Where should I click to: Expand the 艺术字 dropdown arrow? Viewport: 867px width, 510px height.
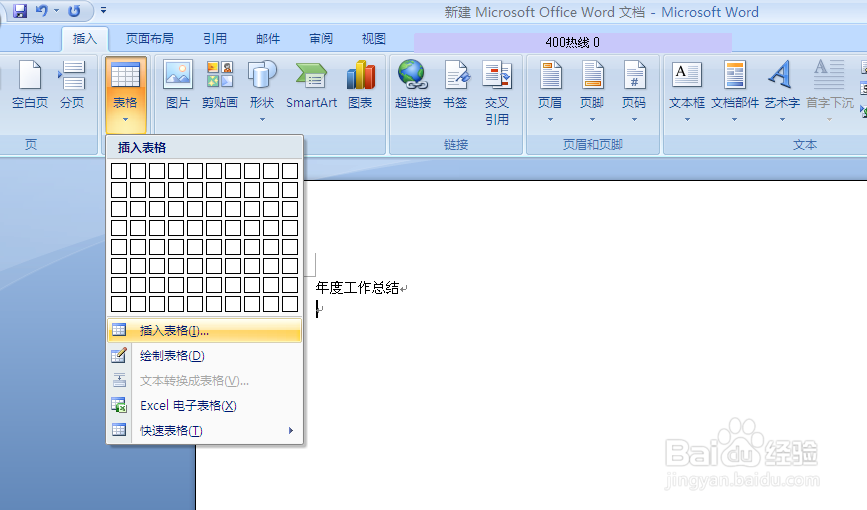point(782,119)
